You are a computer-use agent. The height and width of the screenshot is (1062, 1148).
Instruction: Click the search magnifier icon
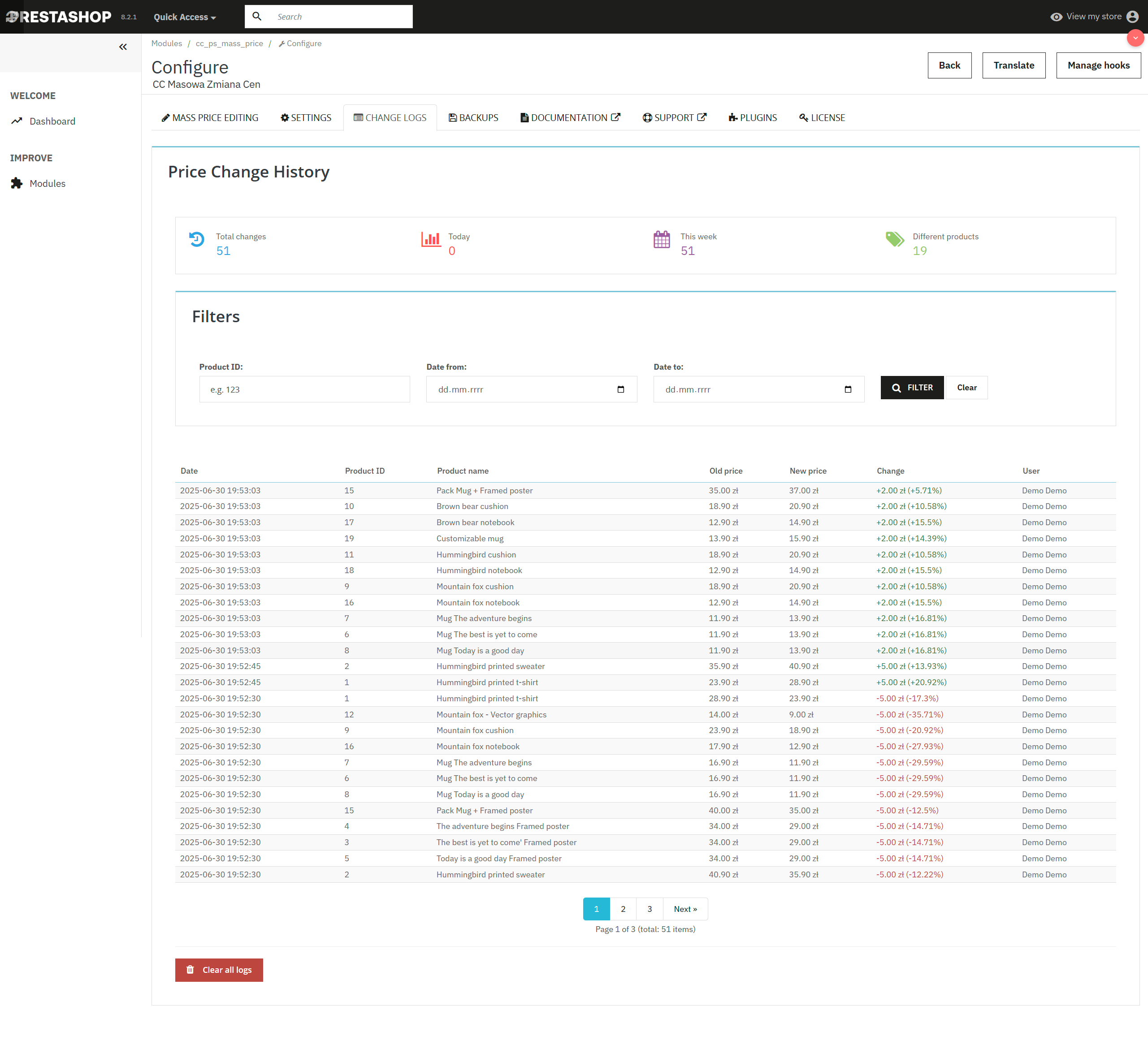point(257,17)
